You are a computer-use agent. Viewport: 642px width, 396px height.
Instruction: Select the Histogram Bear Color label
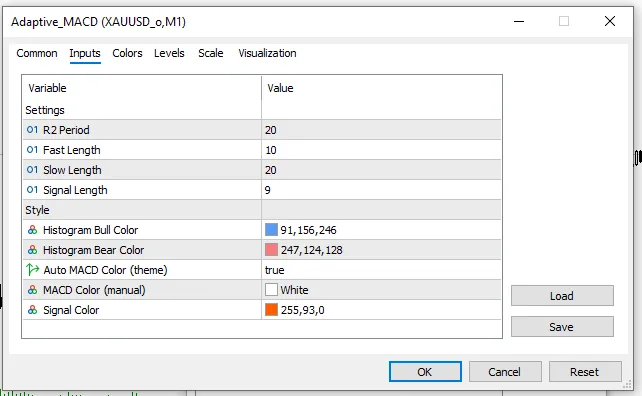93,250
